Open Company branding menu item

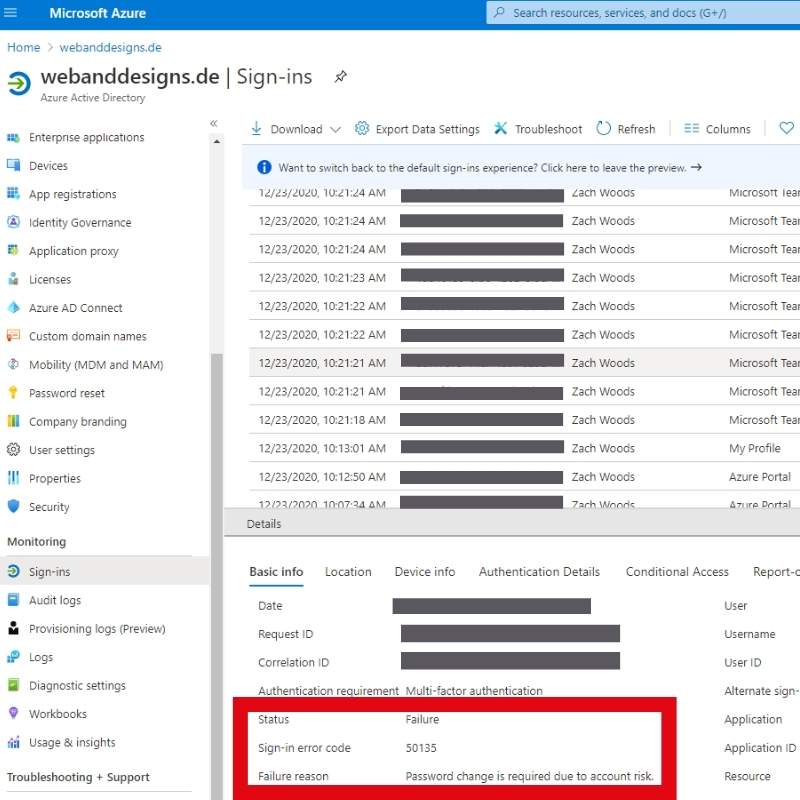coord(78,422)
